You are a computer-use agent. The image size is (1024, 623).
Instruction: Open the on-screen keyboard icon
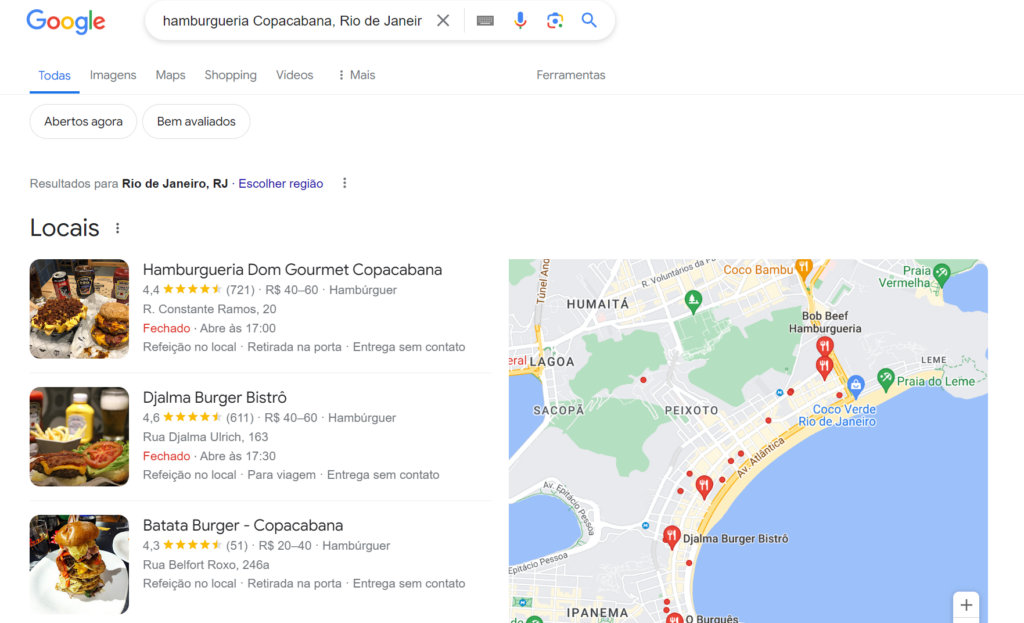click(x=485, y=20)
